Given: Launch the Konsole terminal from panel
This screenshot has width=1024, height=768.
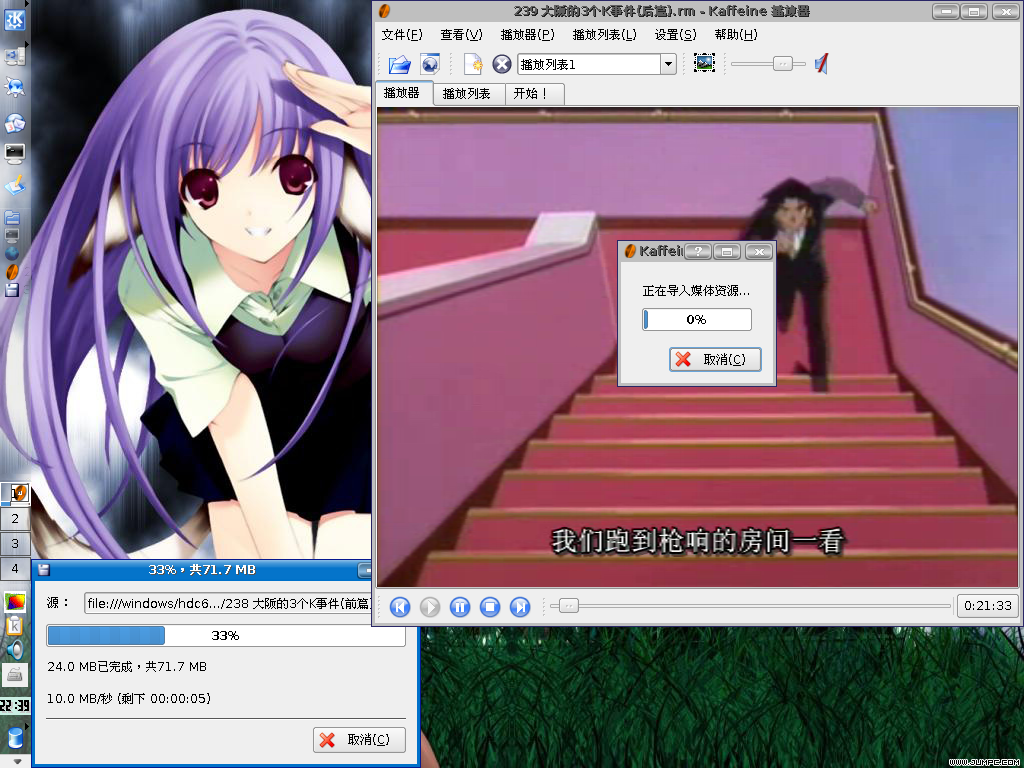Looking at the screenshot, I should click(14, 154).
